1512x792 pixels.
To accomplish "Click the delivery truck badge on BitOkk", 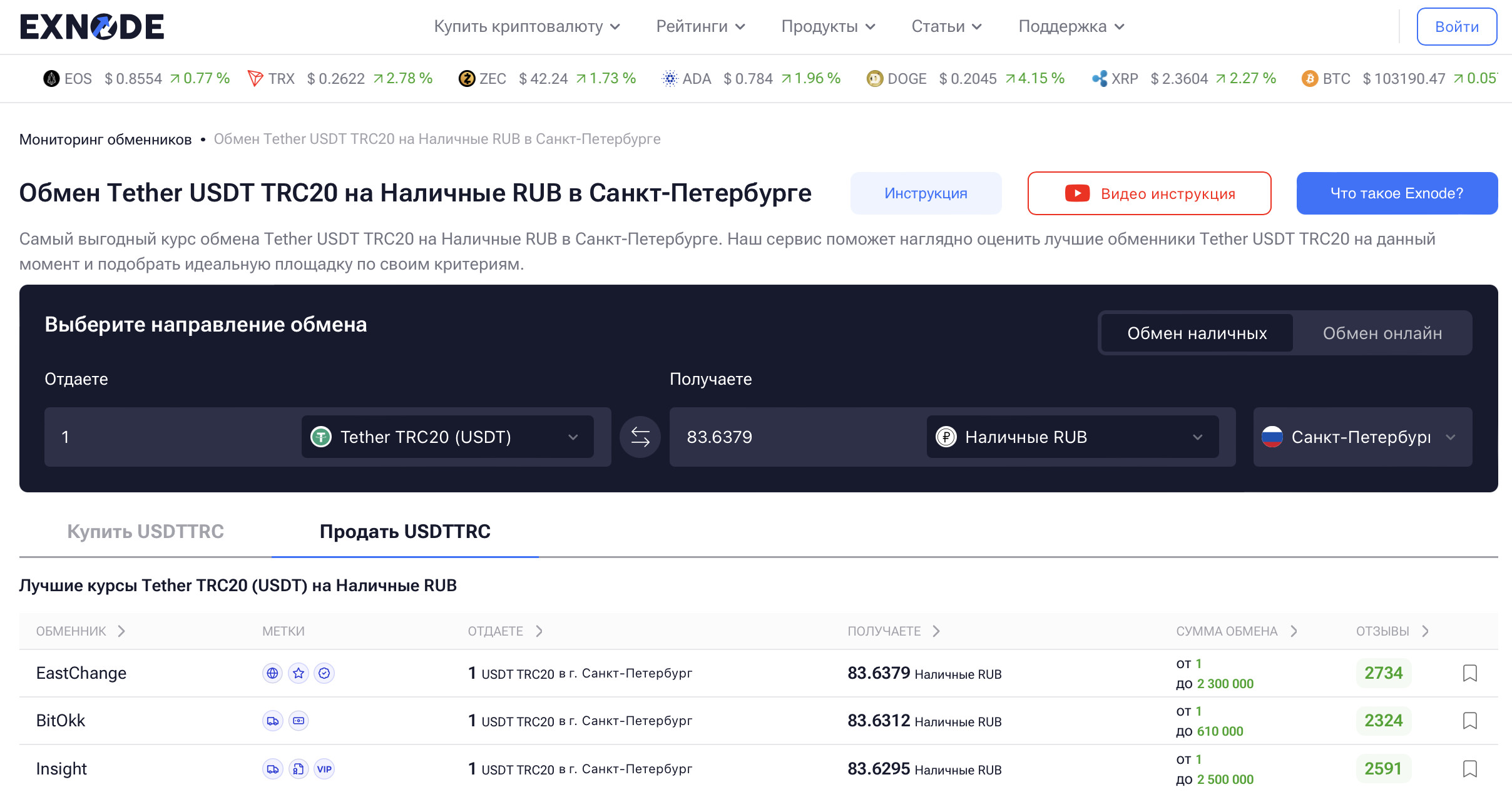I will coord(272,721).
